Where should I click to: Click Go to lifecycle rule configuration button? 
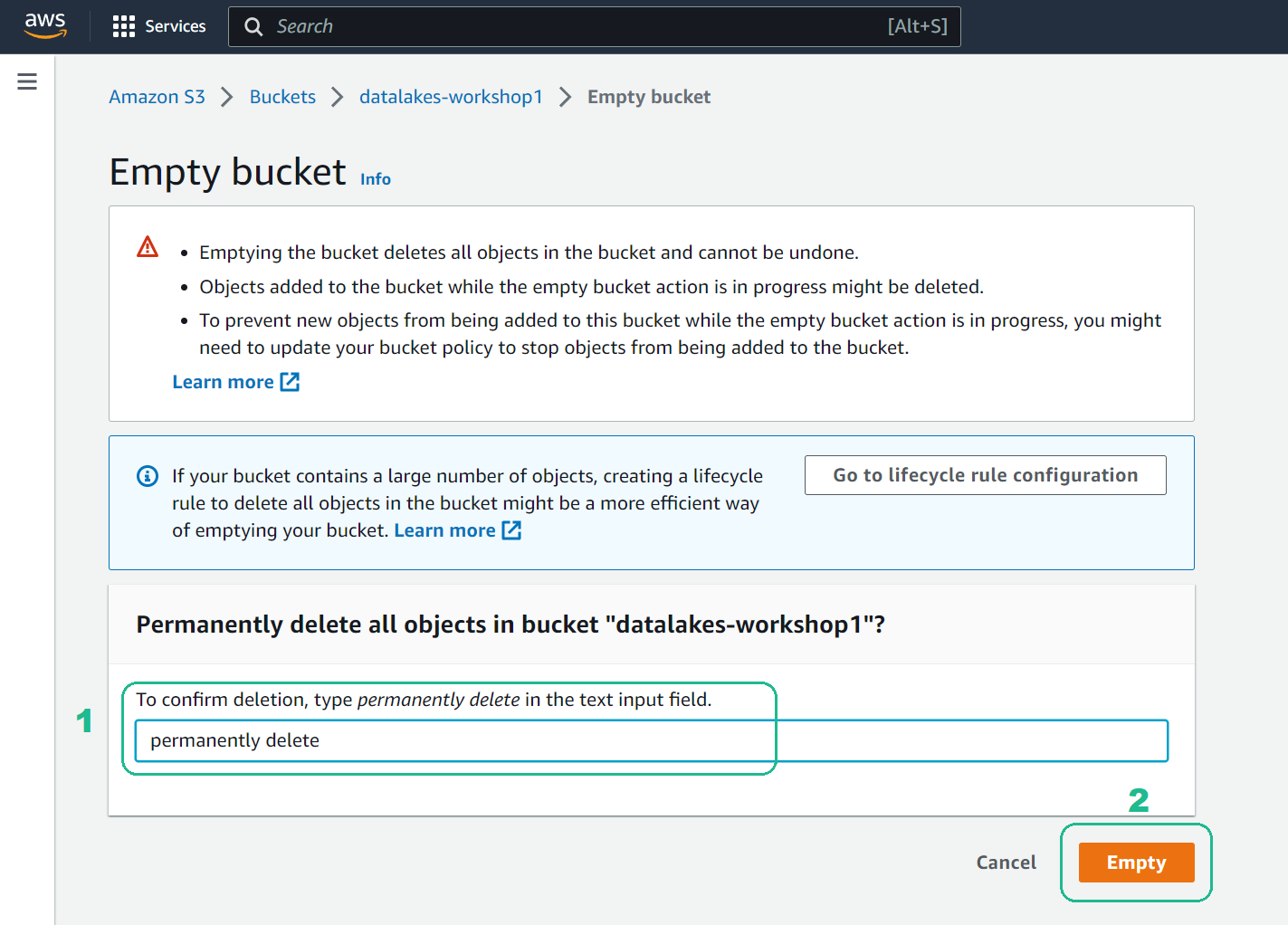(x=986, y=475)
